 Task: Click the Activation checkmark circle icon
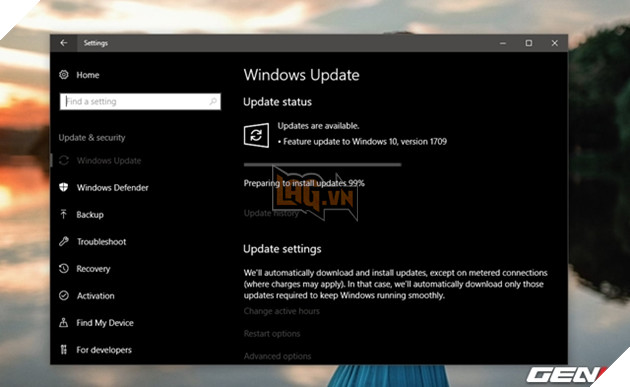click(x=64, y=296)
